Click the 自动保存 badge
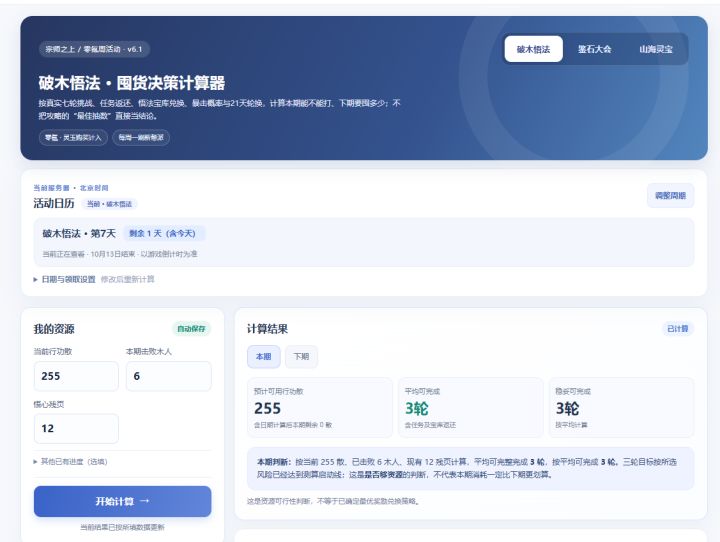Viewport: 720px width, 542px height. [191, 329]
